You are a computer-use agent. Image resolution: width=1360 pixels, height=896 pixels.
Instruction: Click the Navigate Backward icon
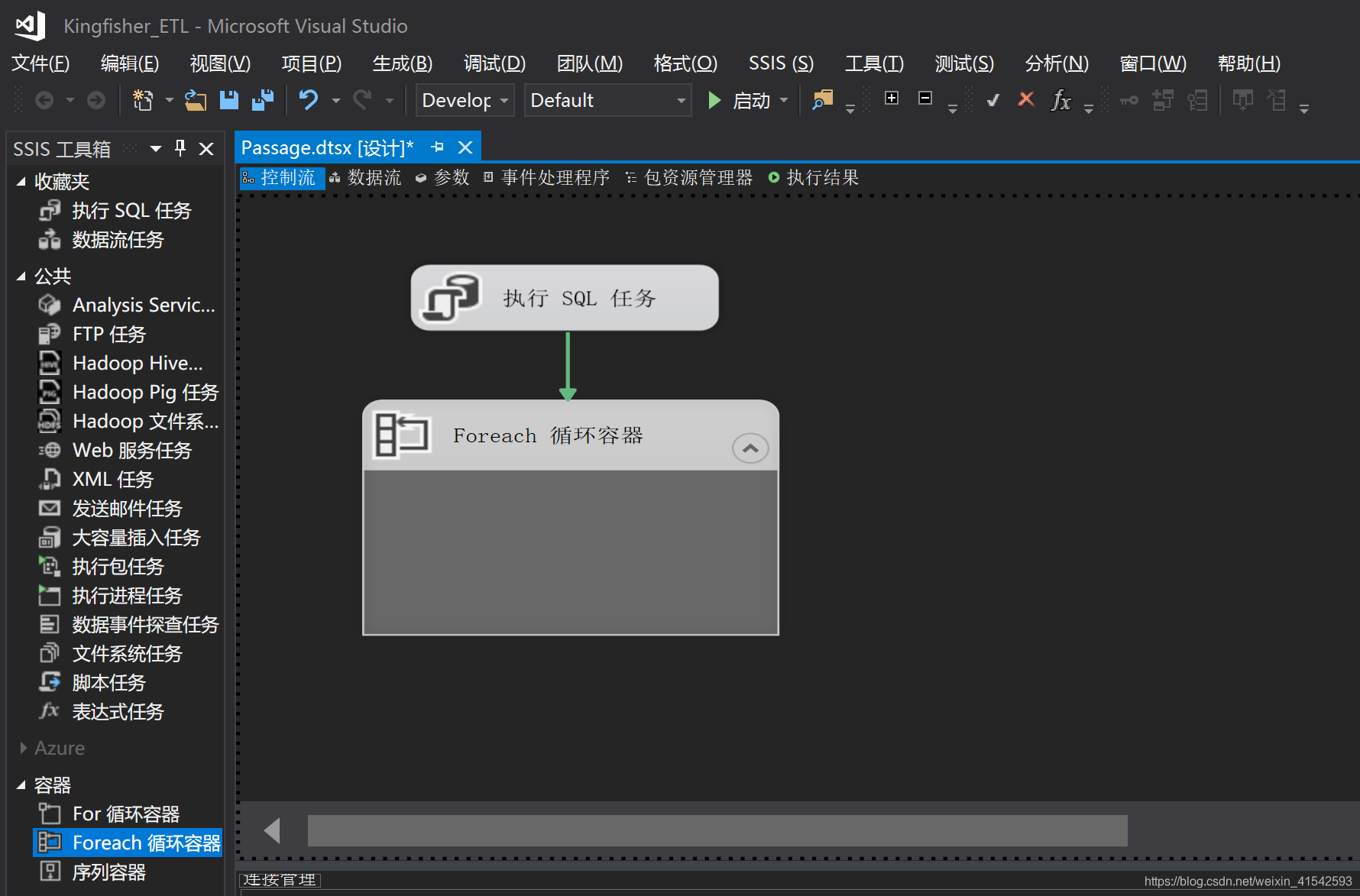(44, 100)
